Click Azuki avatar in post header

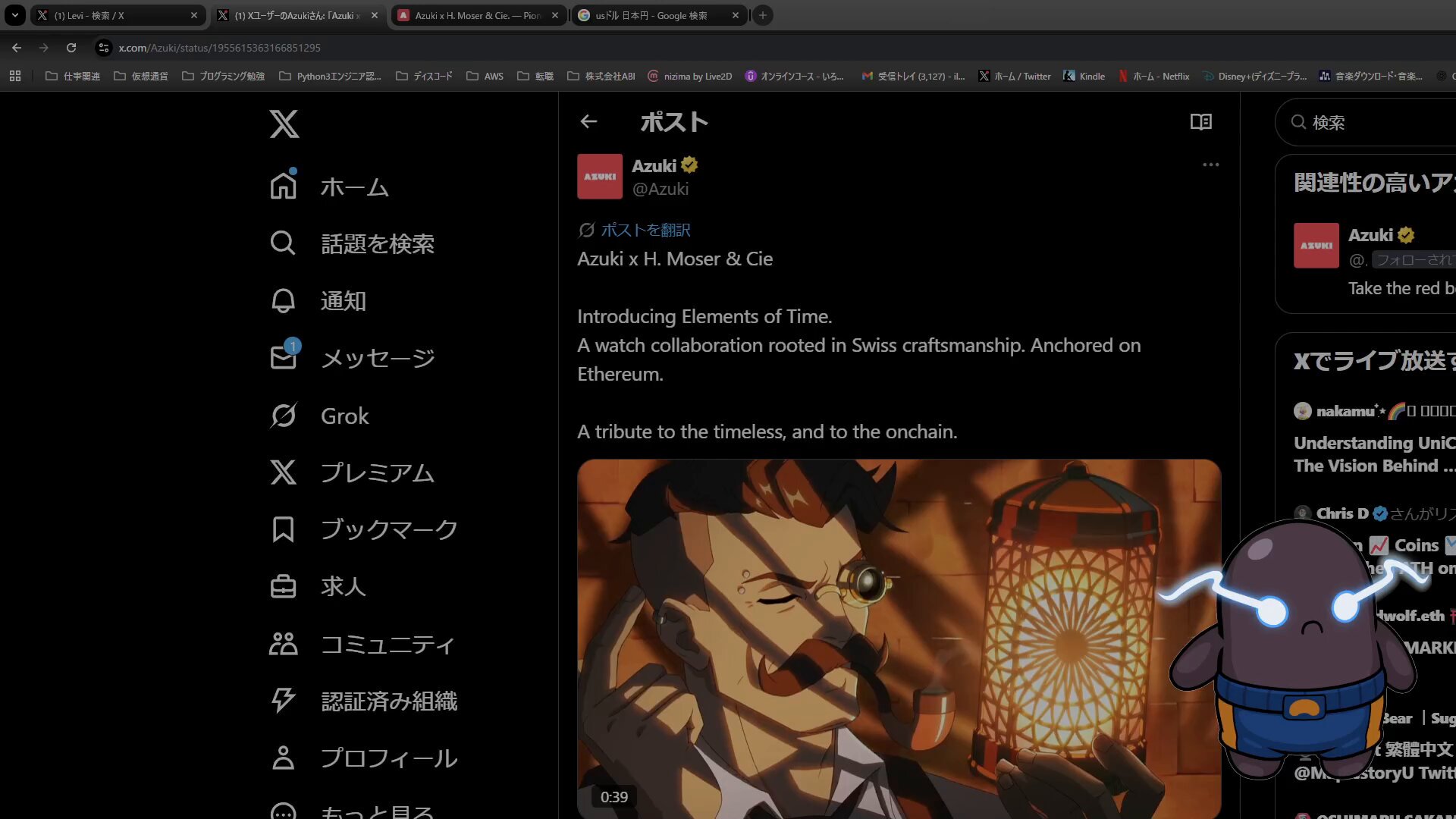click(600, 177)
